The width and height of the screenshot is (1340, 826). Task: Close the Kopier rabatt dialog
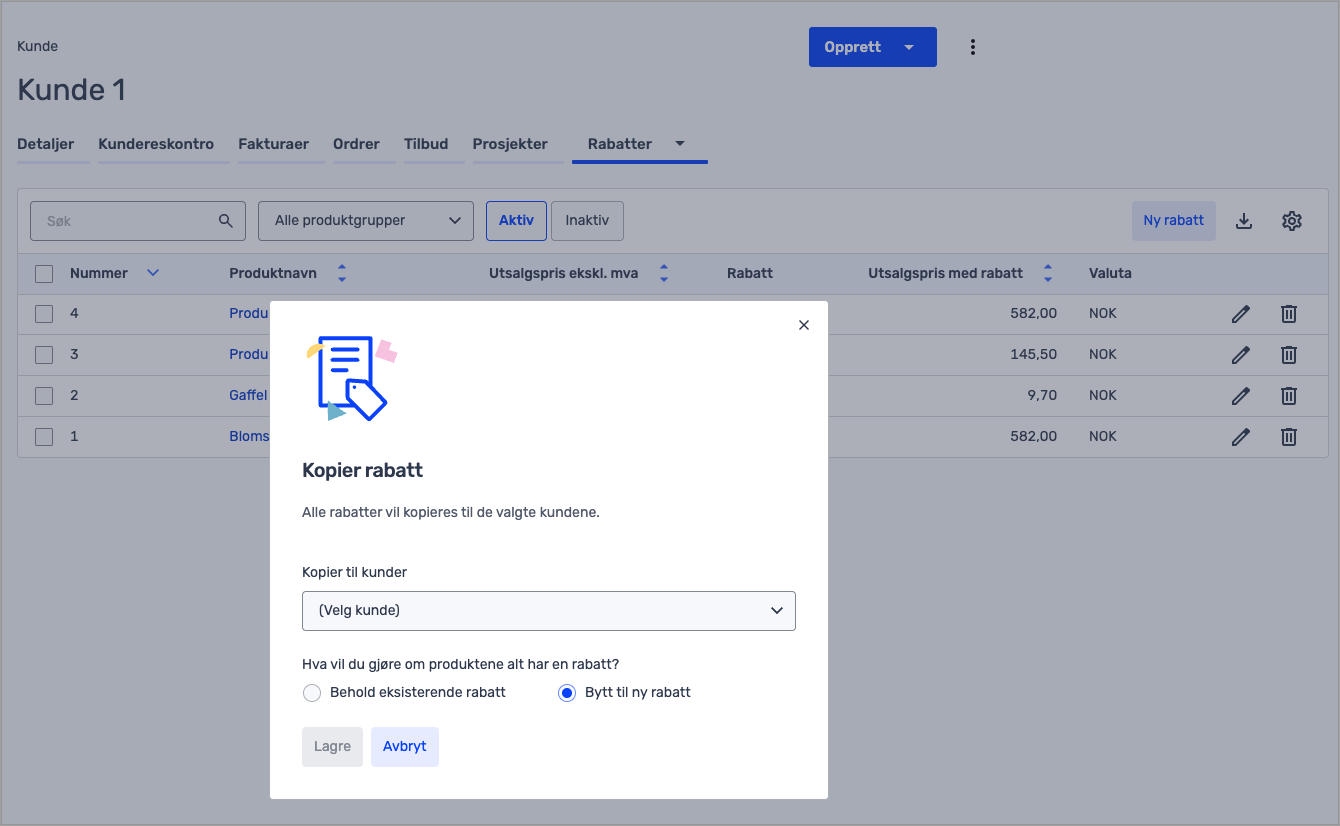click(803, 325)
